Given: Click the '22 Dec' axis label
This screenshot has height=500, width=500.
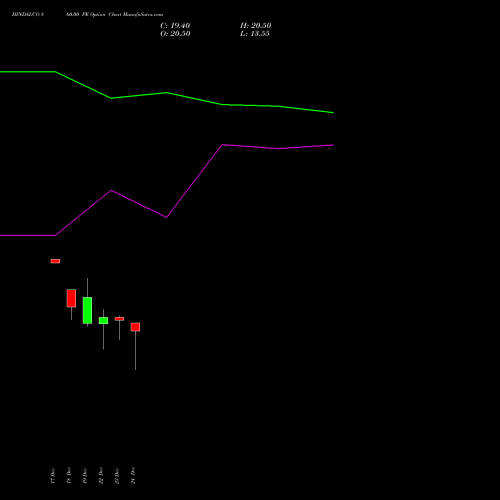Looking at the screenshot, I should pos(101,476).
